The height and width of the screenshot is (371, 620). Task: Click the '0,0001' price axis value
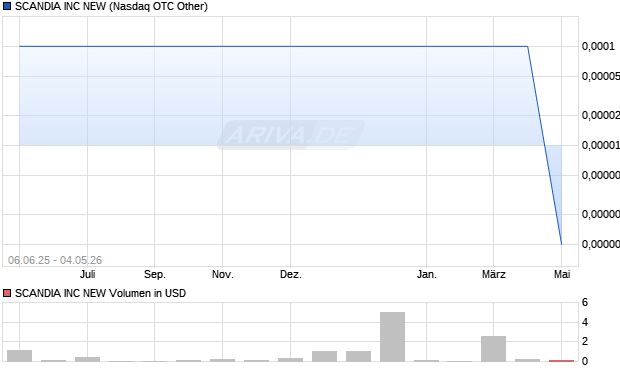598,46
